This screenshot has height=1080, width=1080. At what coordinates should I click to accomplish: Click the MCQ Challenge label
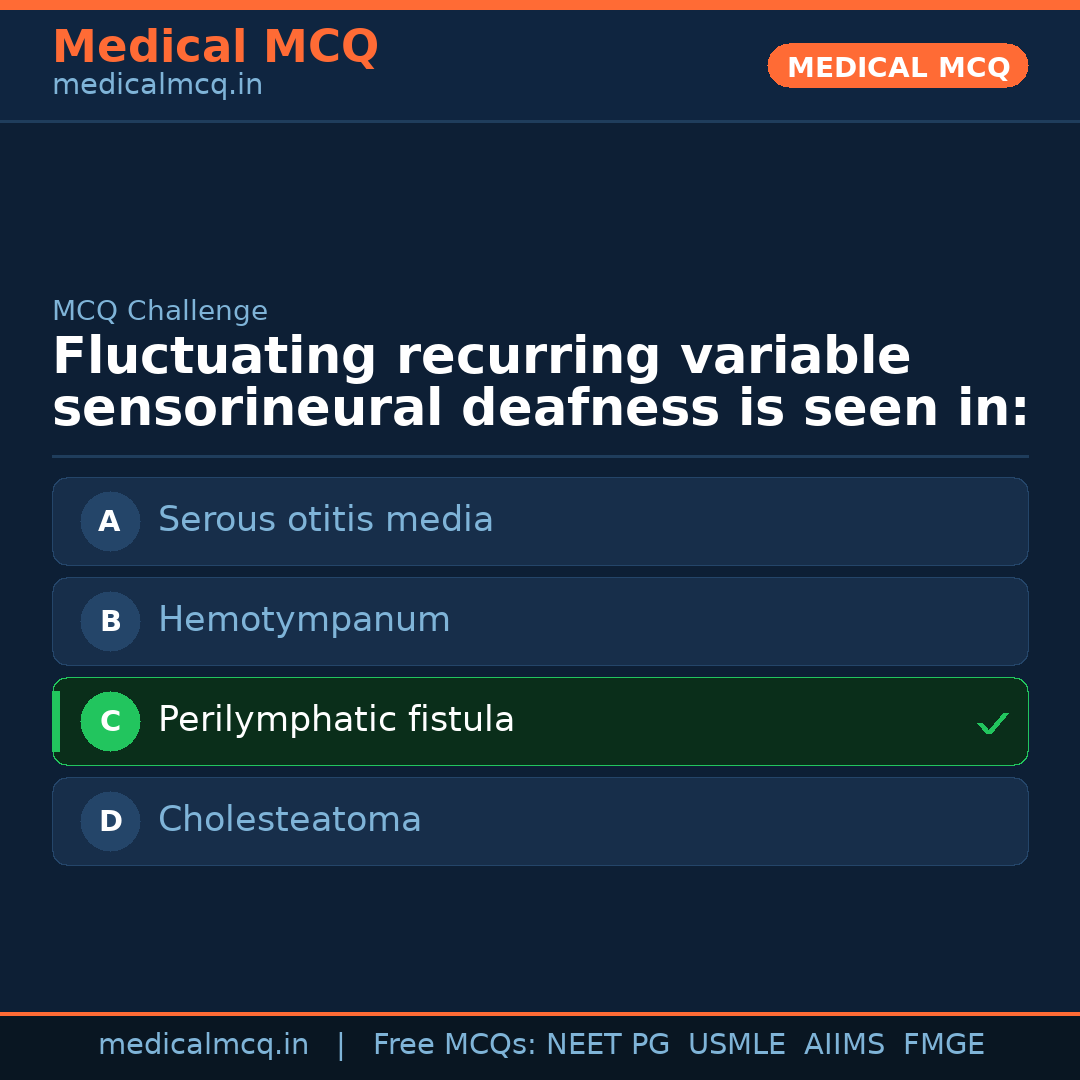160,311
